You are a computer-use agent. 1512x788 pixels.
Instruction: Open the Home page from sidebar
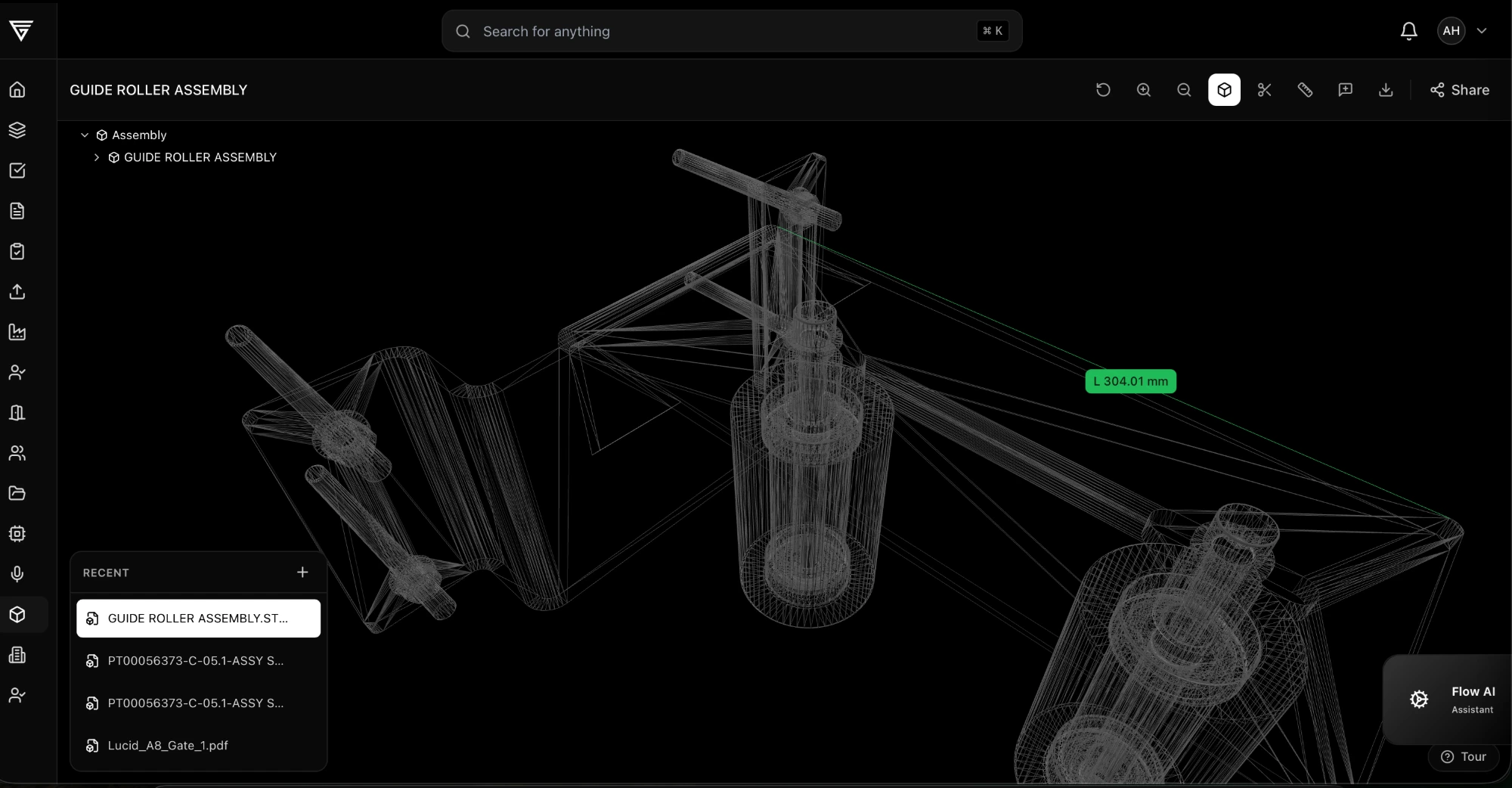tap(17, 89)
